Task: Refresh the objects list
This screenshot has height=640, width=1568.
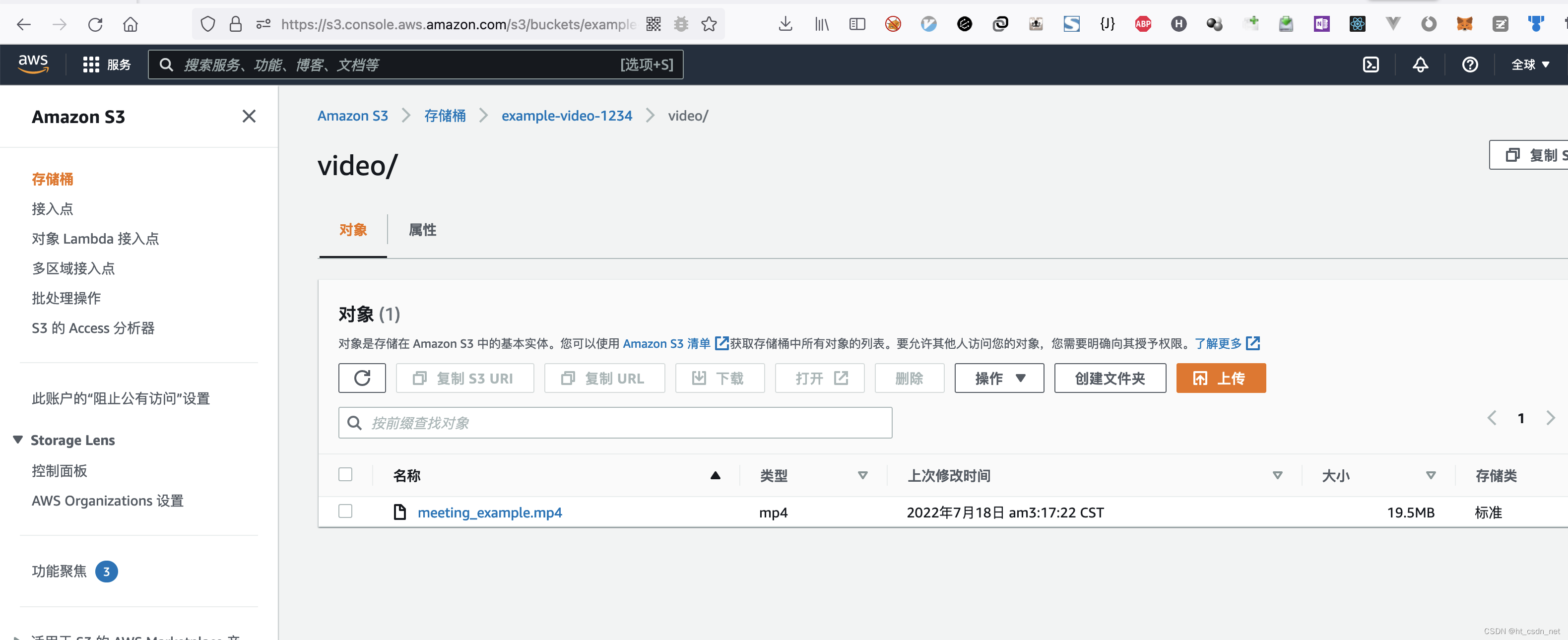Action: (362, 379)
